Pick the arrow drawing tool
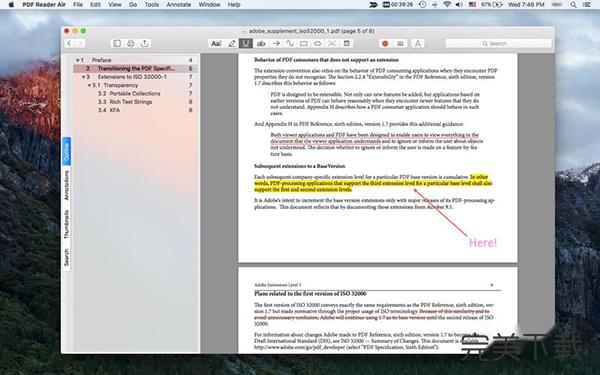 point(276,43)
